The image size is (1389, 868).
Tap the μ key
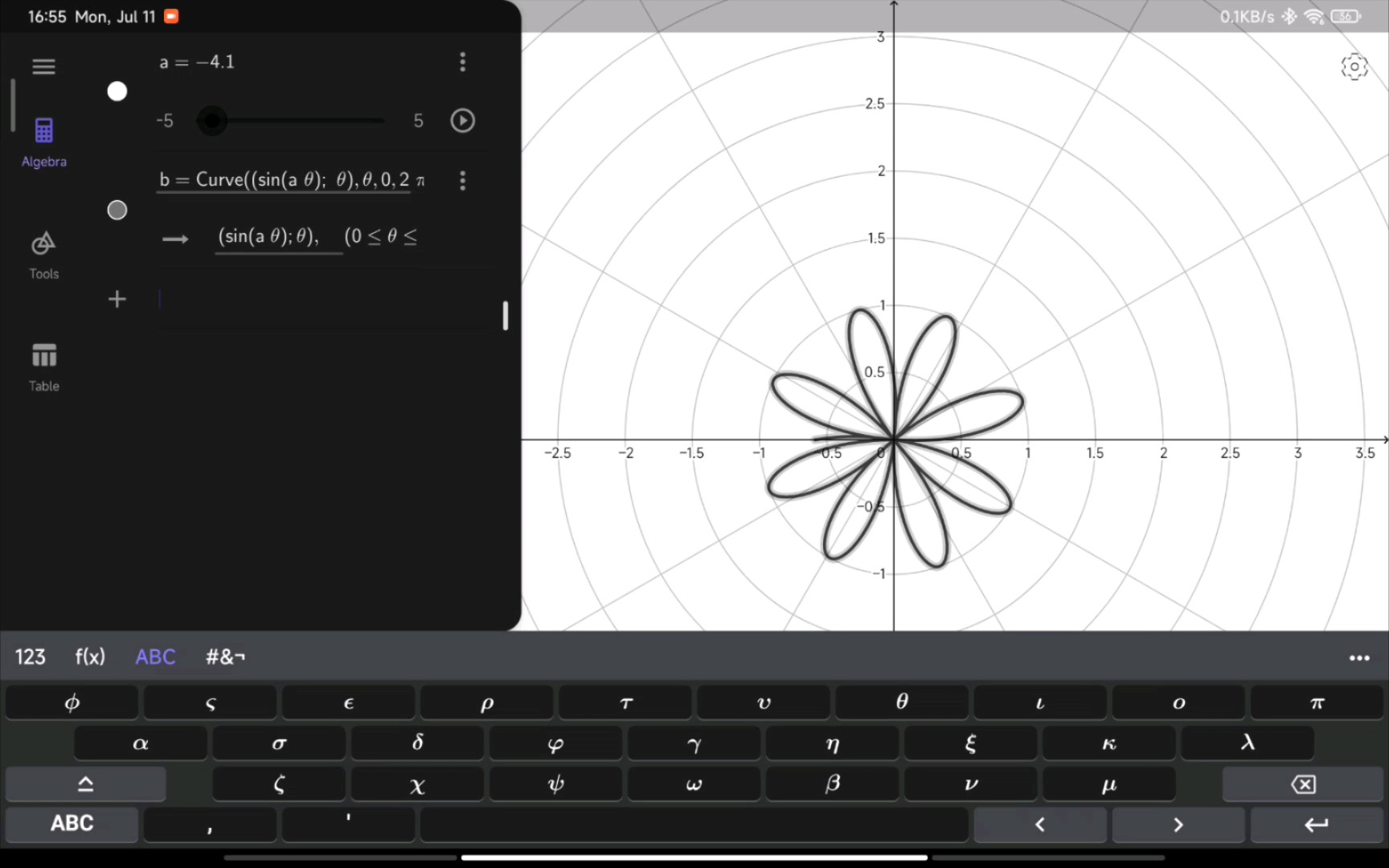point(1108,784)
